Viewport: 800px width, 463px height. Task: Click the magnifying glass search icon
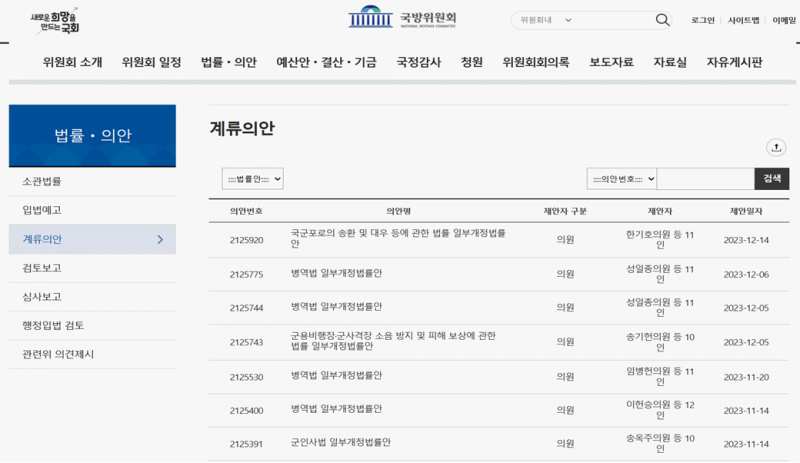point(662,20)
